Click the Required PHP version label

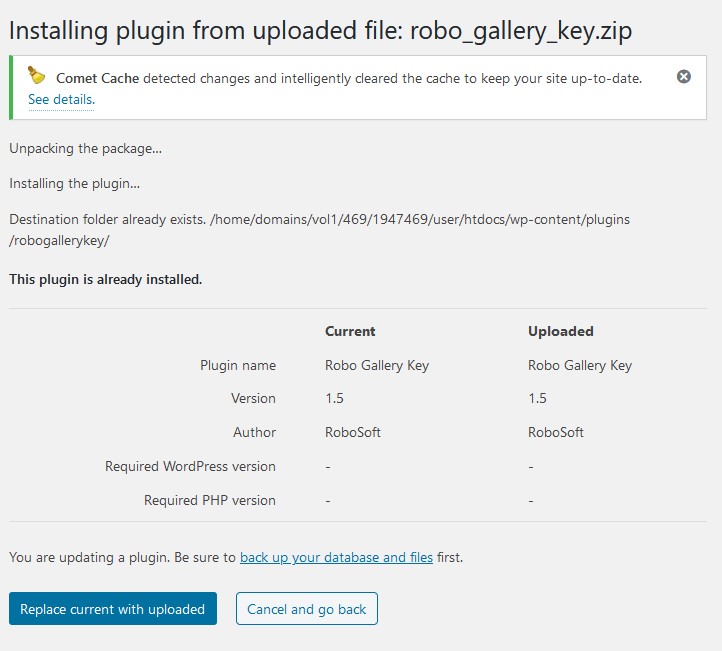(x=210, y=500)
